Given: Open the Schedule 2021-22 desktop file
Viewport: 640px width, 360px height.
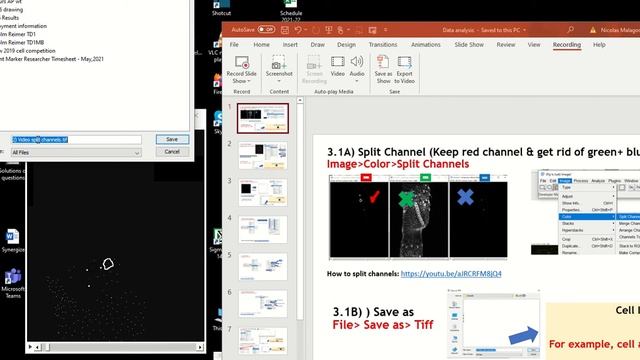Looking at the screenshot, I should [x=291, y=11].
